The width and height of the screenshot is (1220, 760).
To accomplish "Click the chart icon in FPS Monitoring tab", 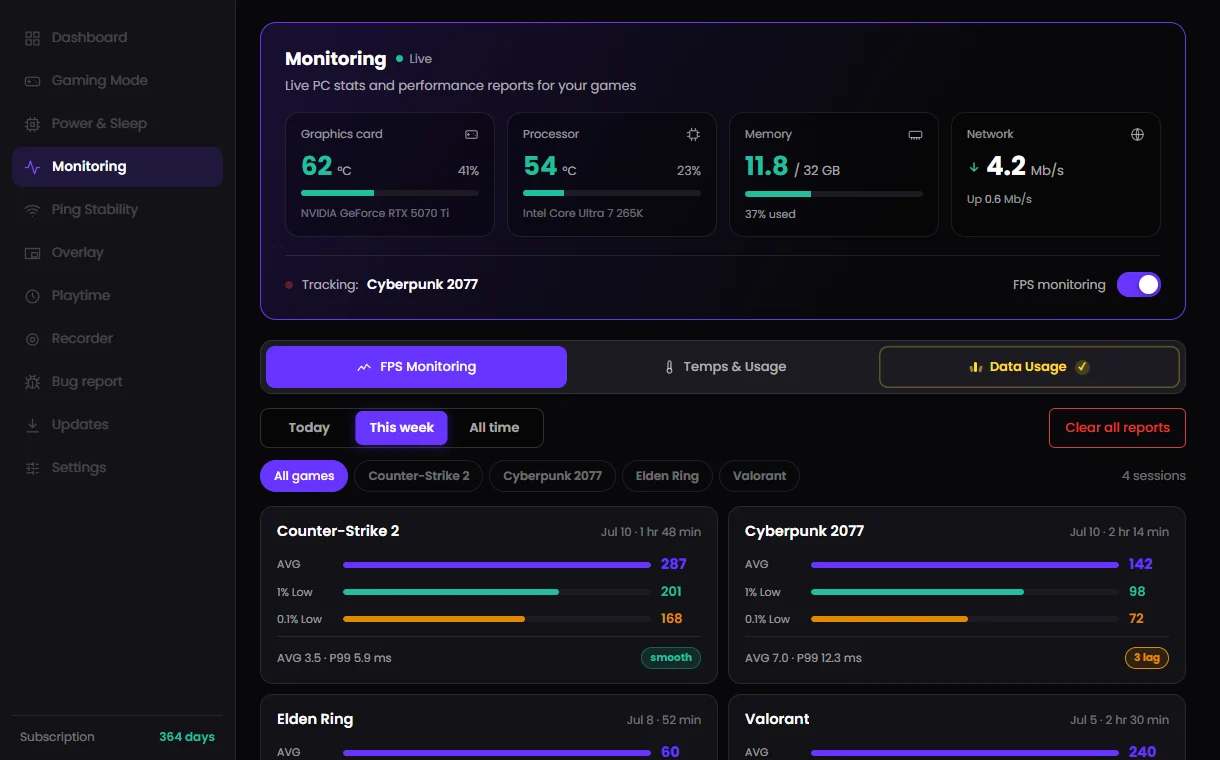I will 364,367.
